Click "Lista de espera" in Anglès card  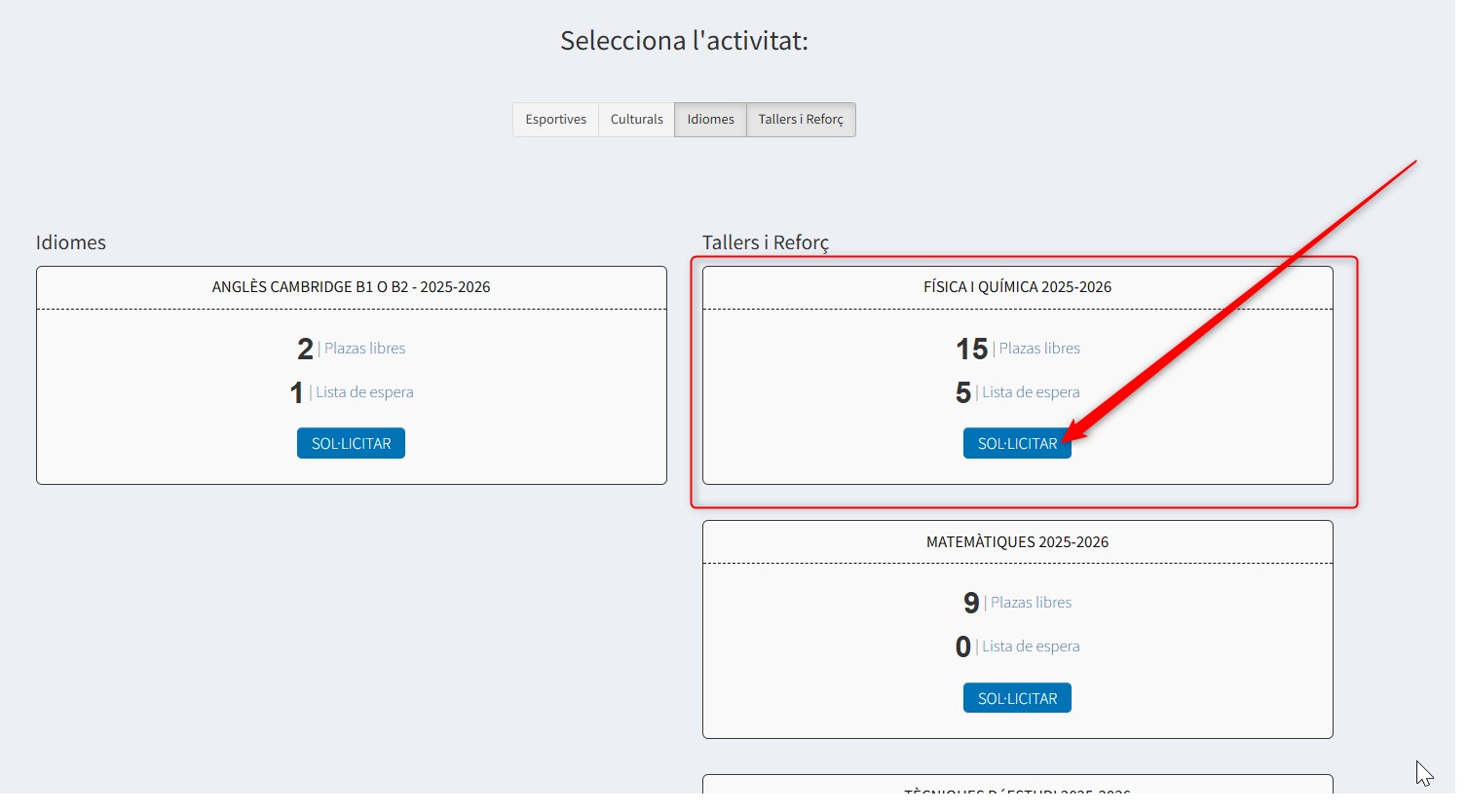(364, 392)
